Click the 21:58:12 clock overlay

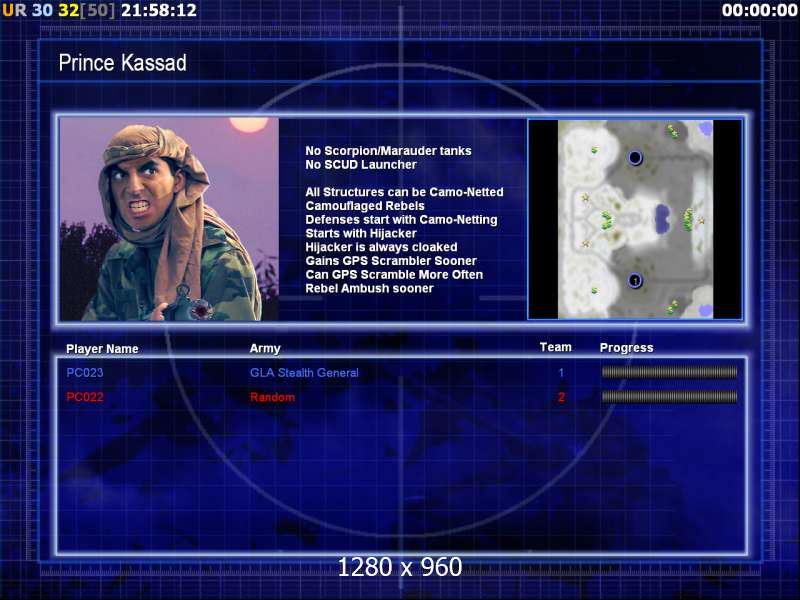pos(159,10)
